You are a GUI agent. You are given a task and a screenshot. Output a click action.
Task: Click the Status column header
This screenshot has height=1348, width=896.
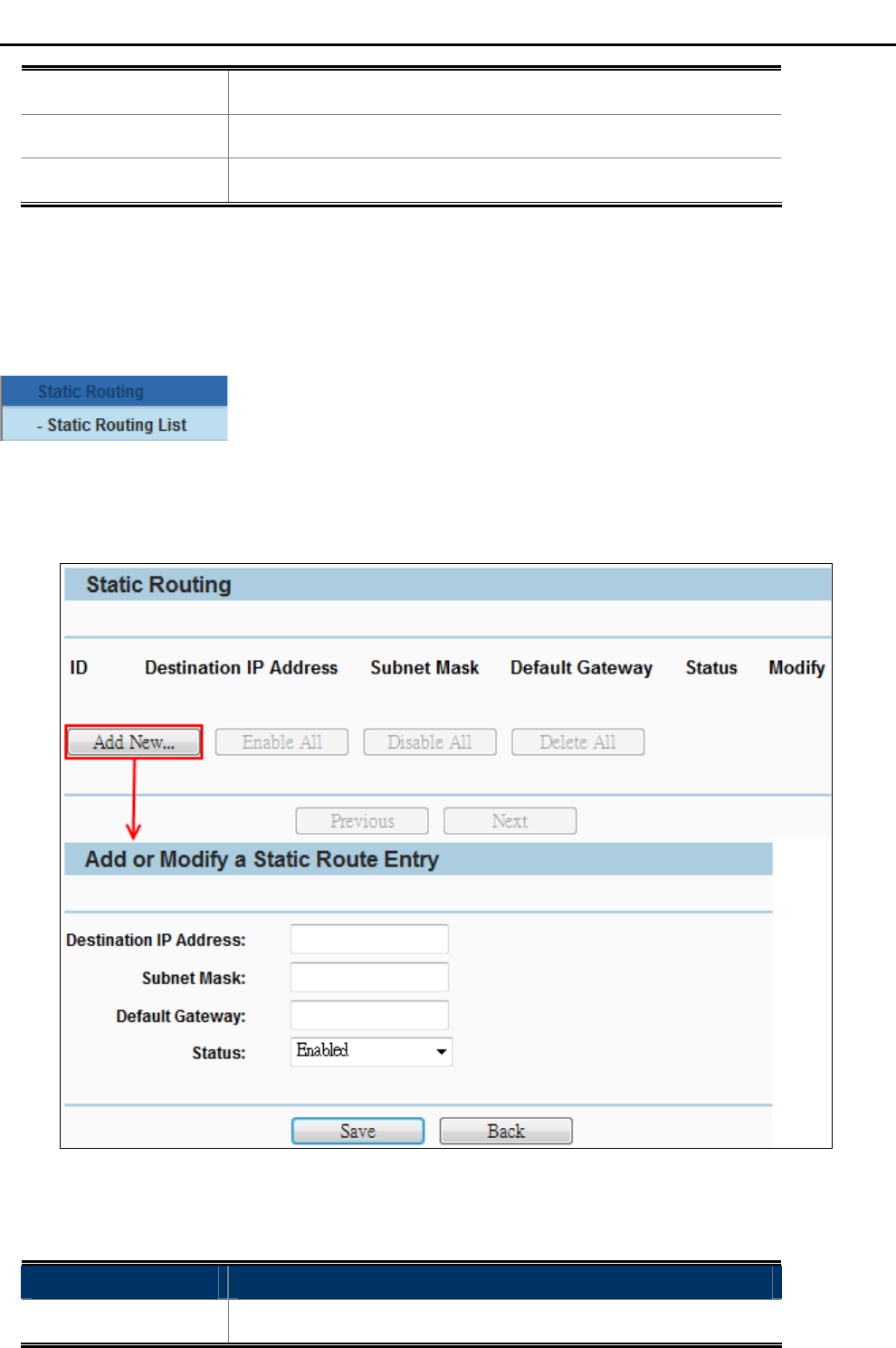711,668
